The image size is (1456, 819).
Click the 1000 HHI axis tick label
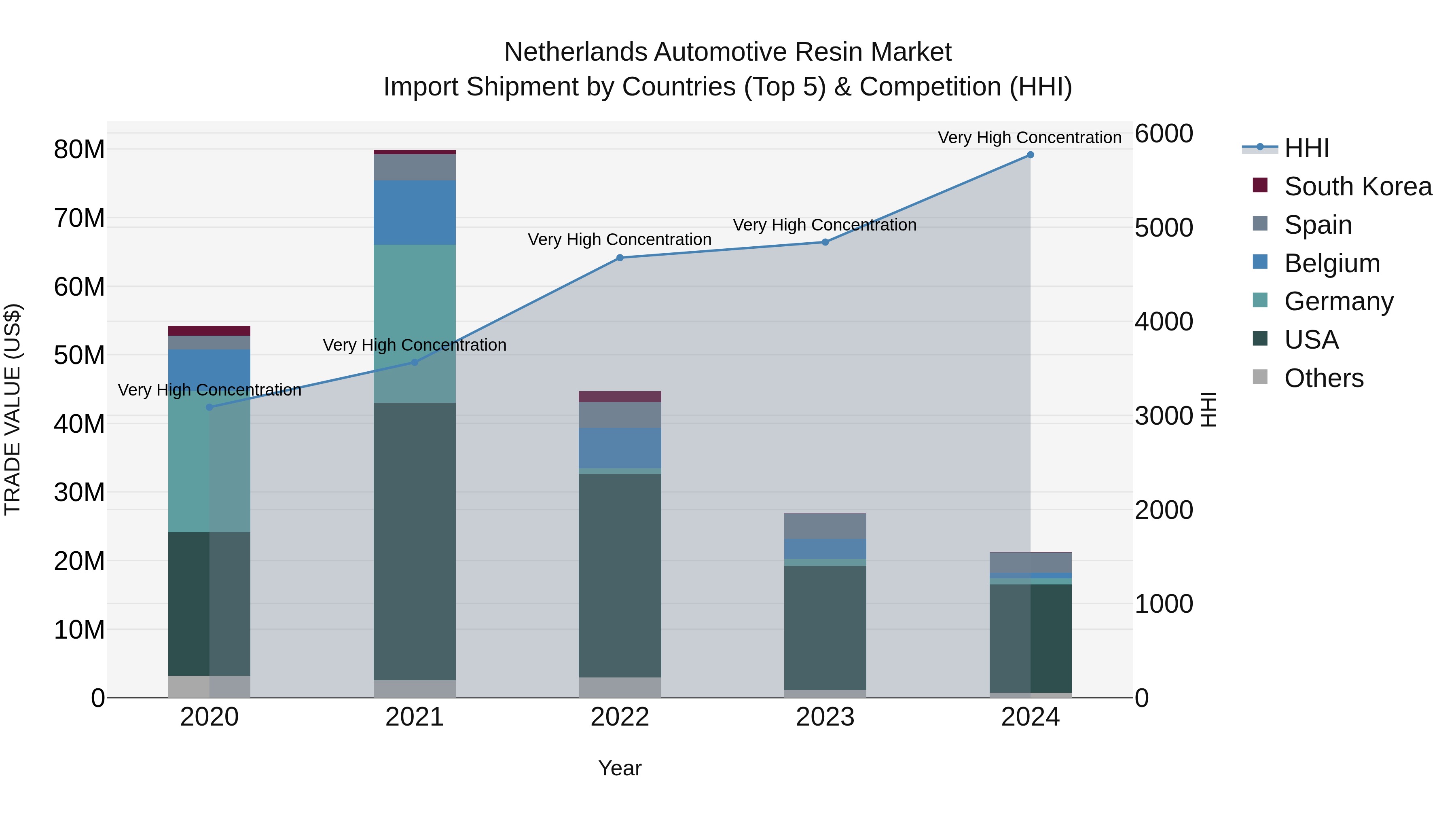pyautogui.click(x=1164, y=604)
